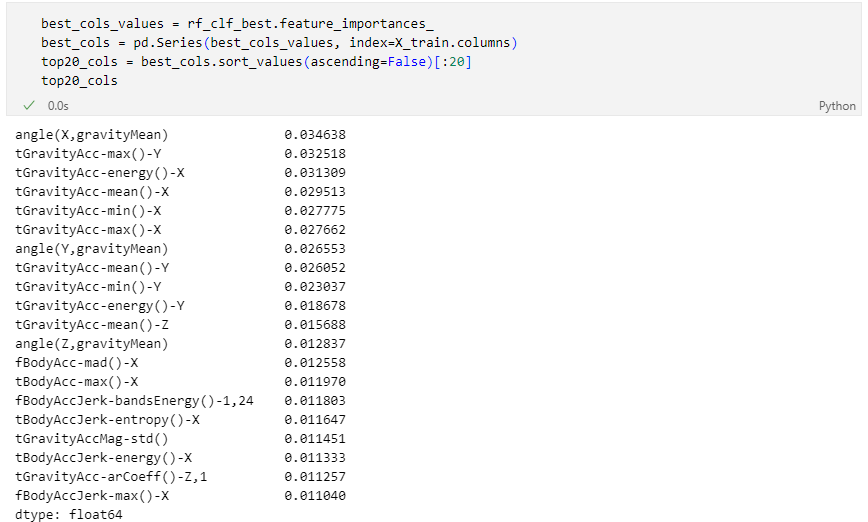Place cursor in the sort_values code line
The height and width of the screenshot is (522, 868).
click(256, 61)
